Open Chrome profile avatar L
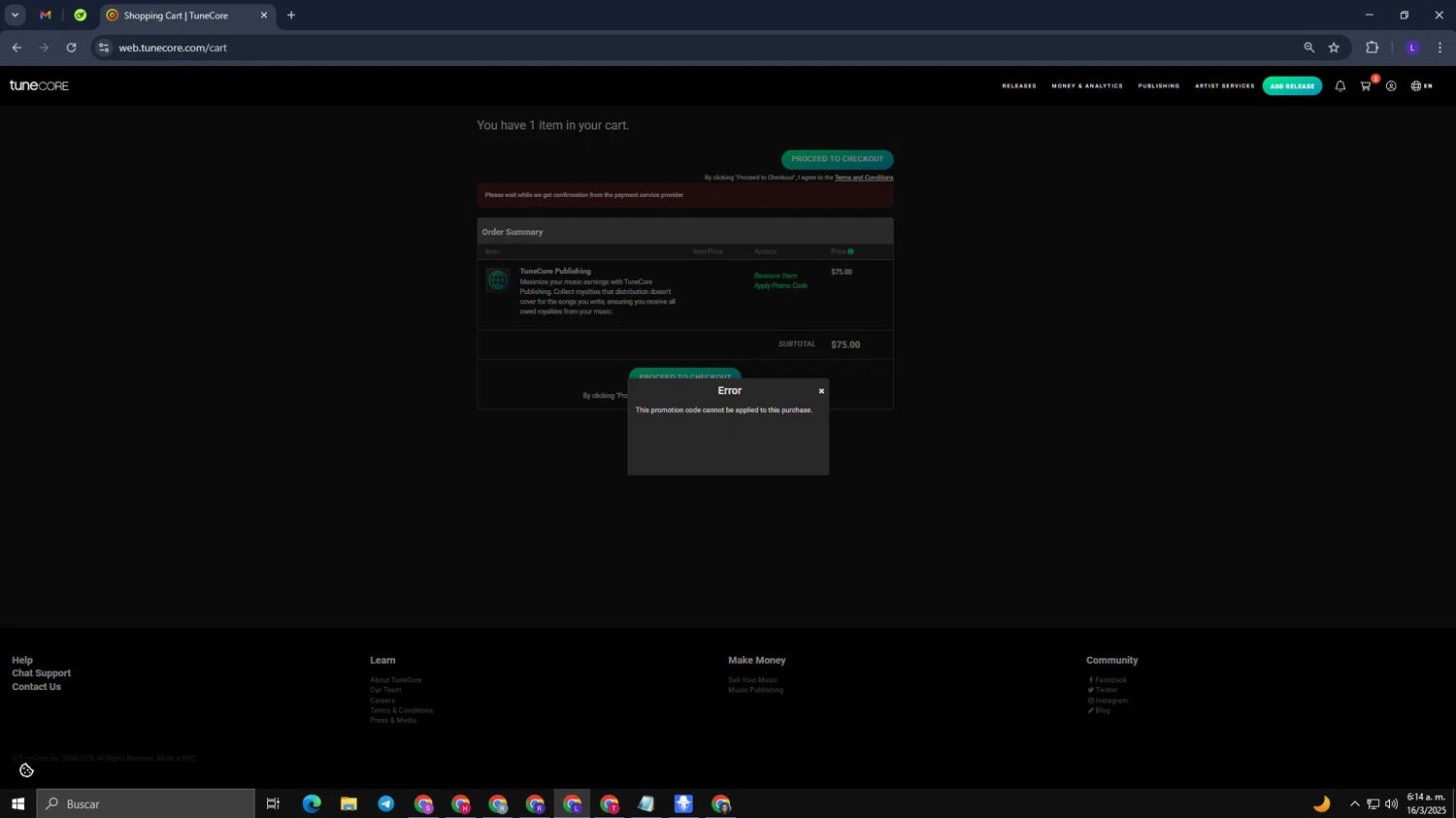The height and width of the screenshot is (818, 1456). coord(1412,48)
